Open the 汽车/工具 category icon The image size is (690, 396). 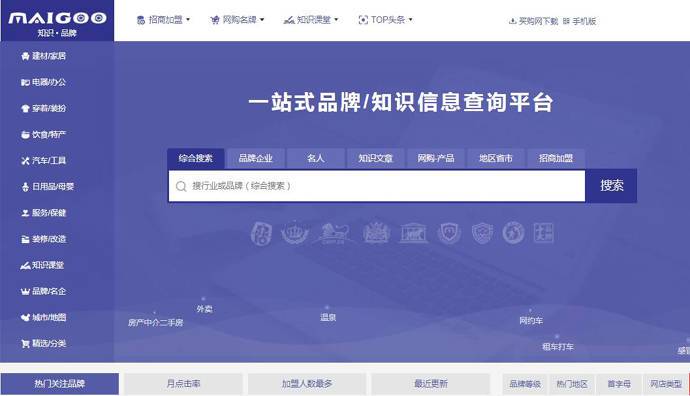pos(25,161)
